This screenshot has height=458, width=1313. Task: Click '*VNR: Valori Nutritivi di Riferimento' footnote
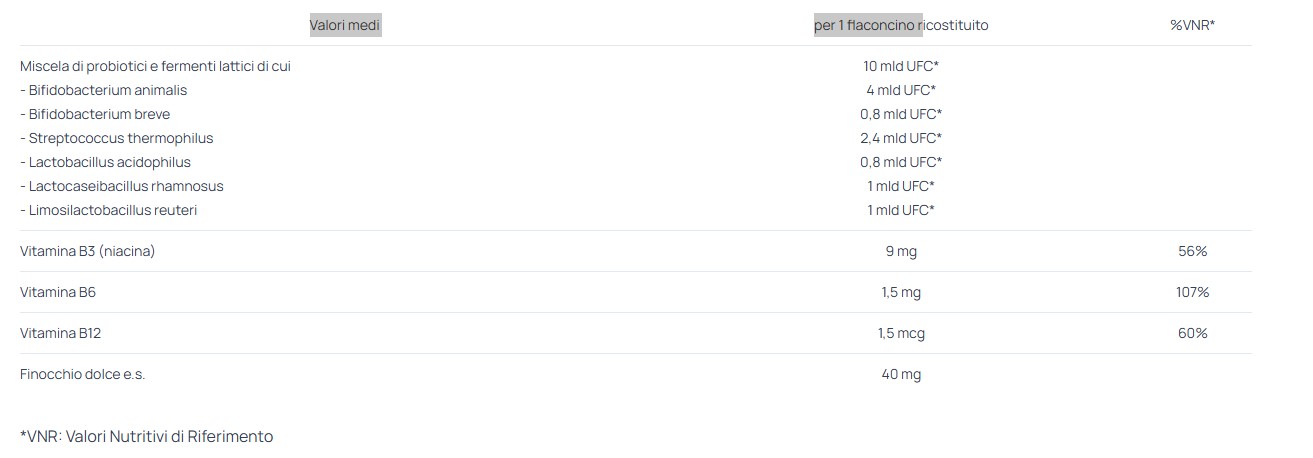(x=146, y=436)
